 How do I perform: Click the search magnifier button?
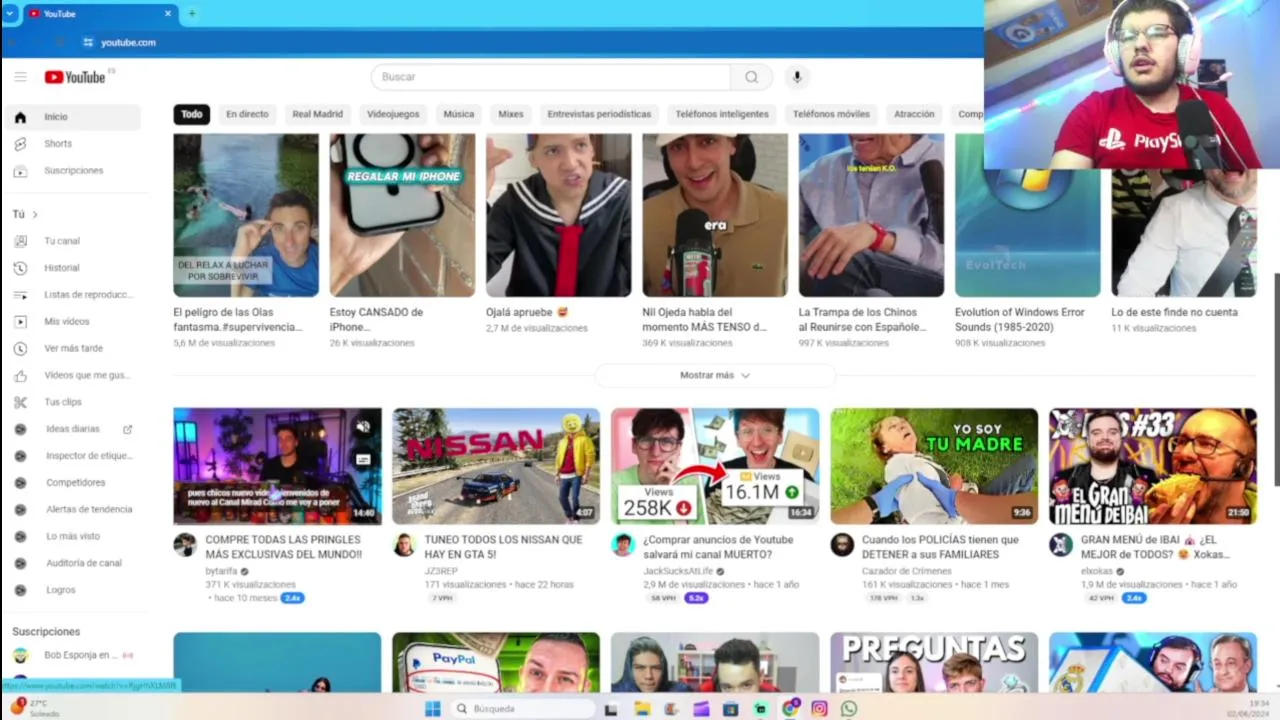tap(751, 77)
